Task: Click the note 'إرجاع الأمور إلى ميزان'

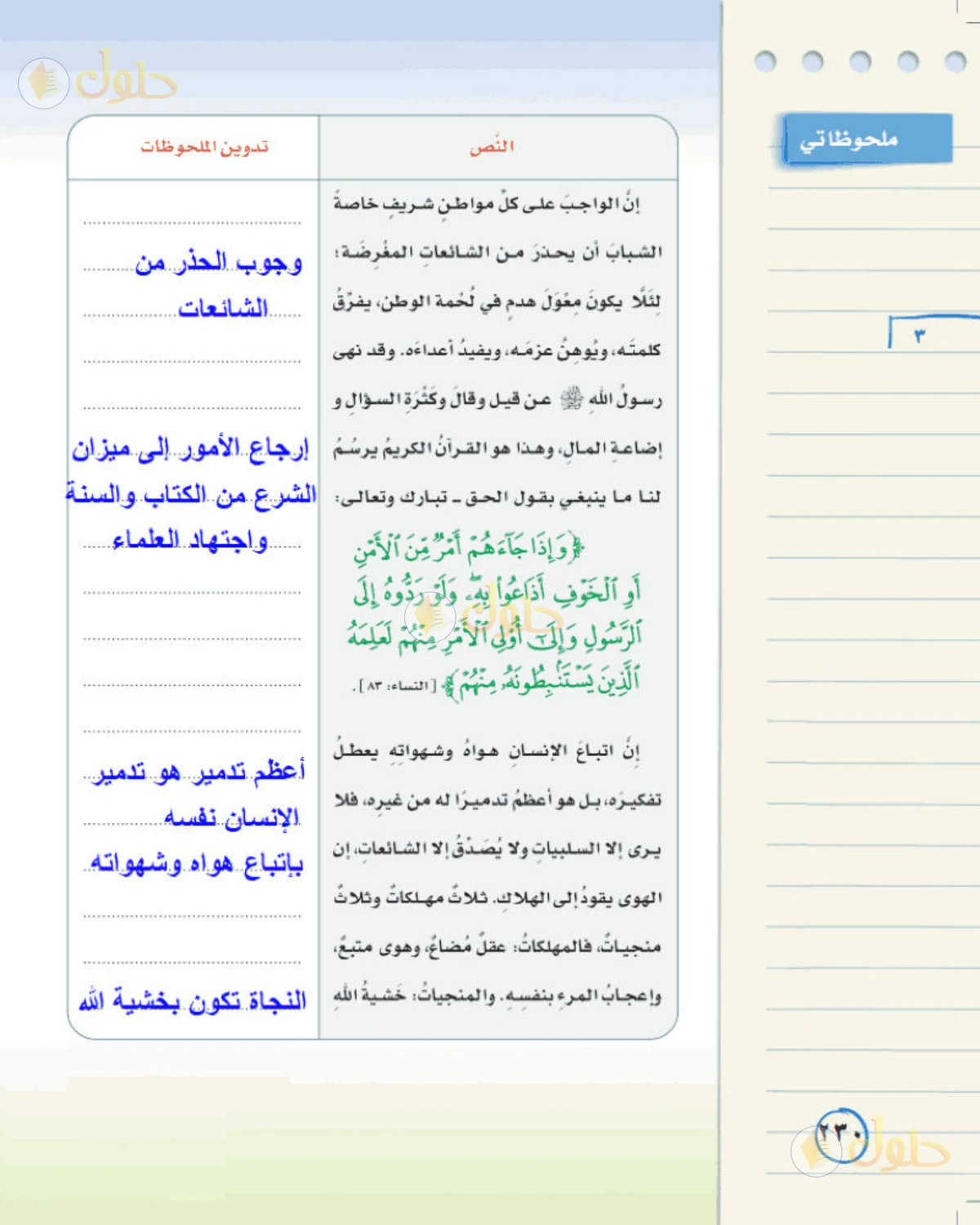Action: (x=190, y=448)
